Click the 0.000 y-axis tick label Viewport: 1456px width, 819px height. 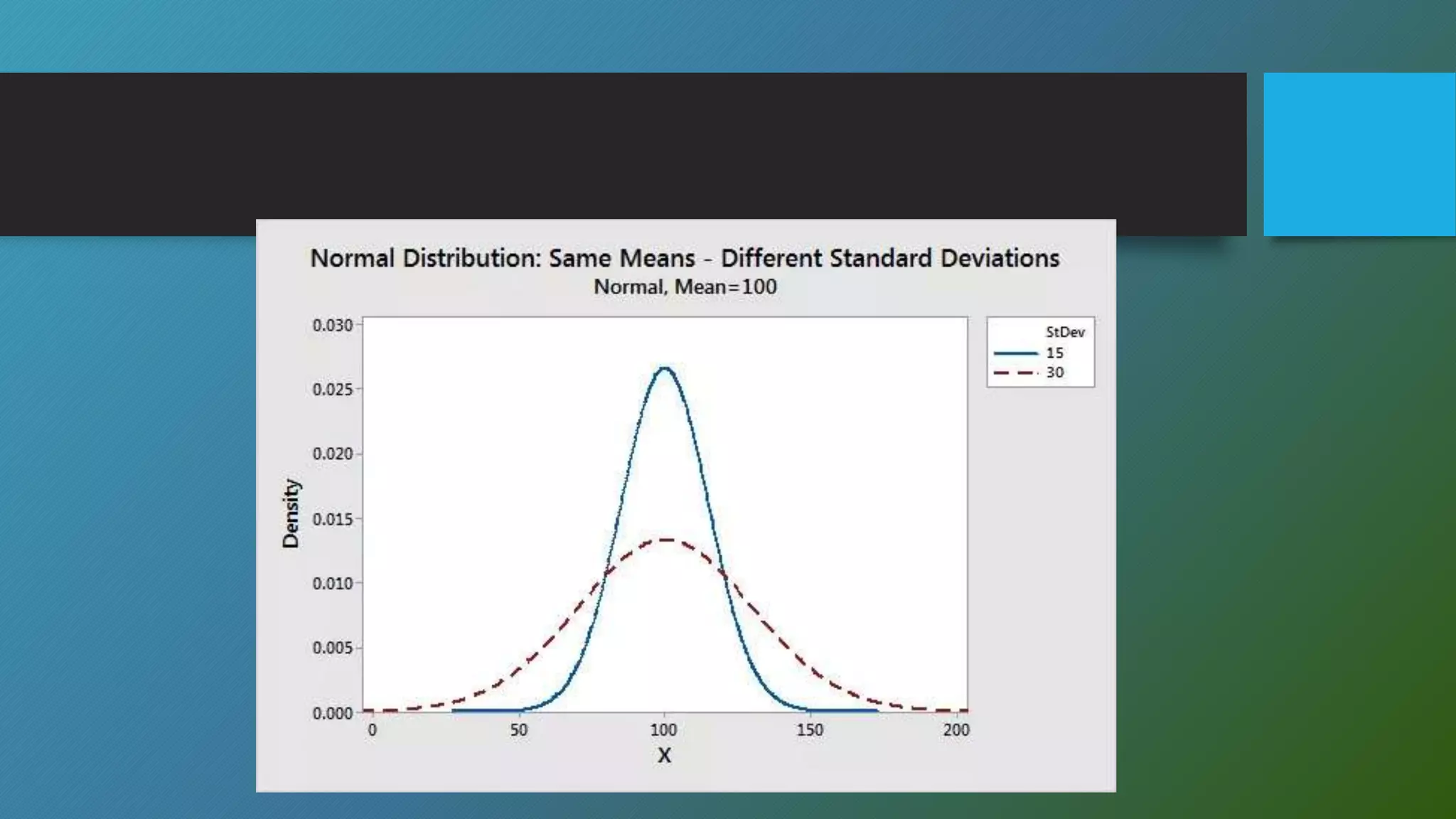pos(332,713)
